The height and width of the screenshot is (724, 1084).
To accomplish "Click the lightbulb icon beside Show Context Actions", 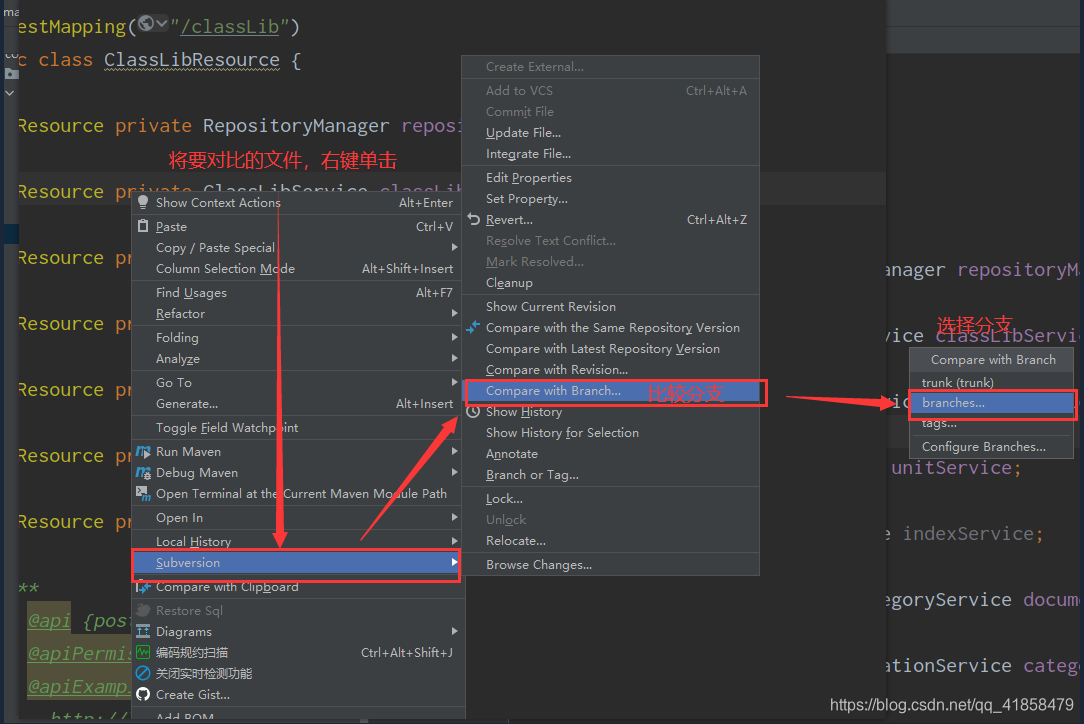I will [x=143, y=202].
